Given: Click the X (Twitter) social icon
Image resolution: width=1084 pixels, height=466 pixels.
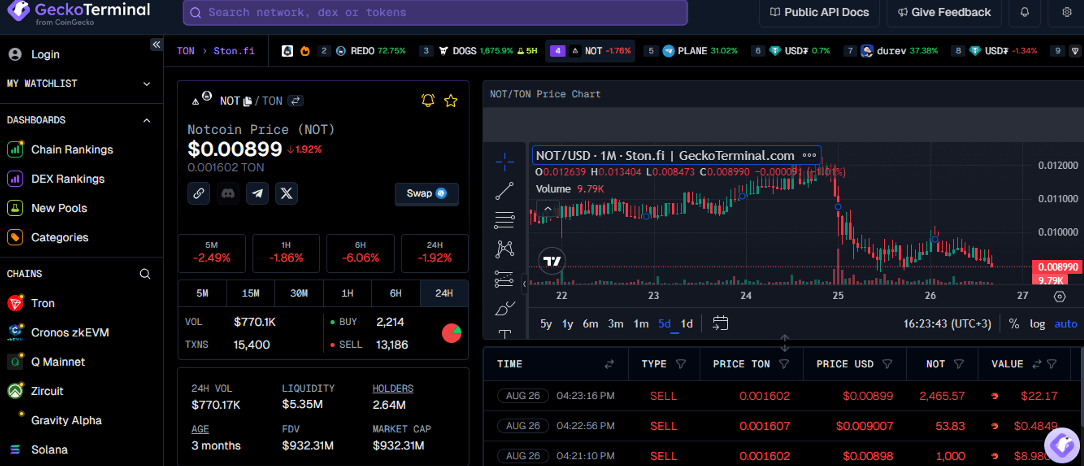Looking at the screenshot, I should click(287, 194).
